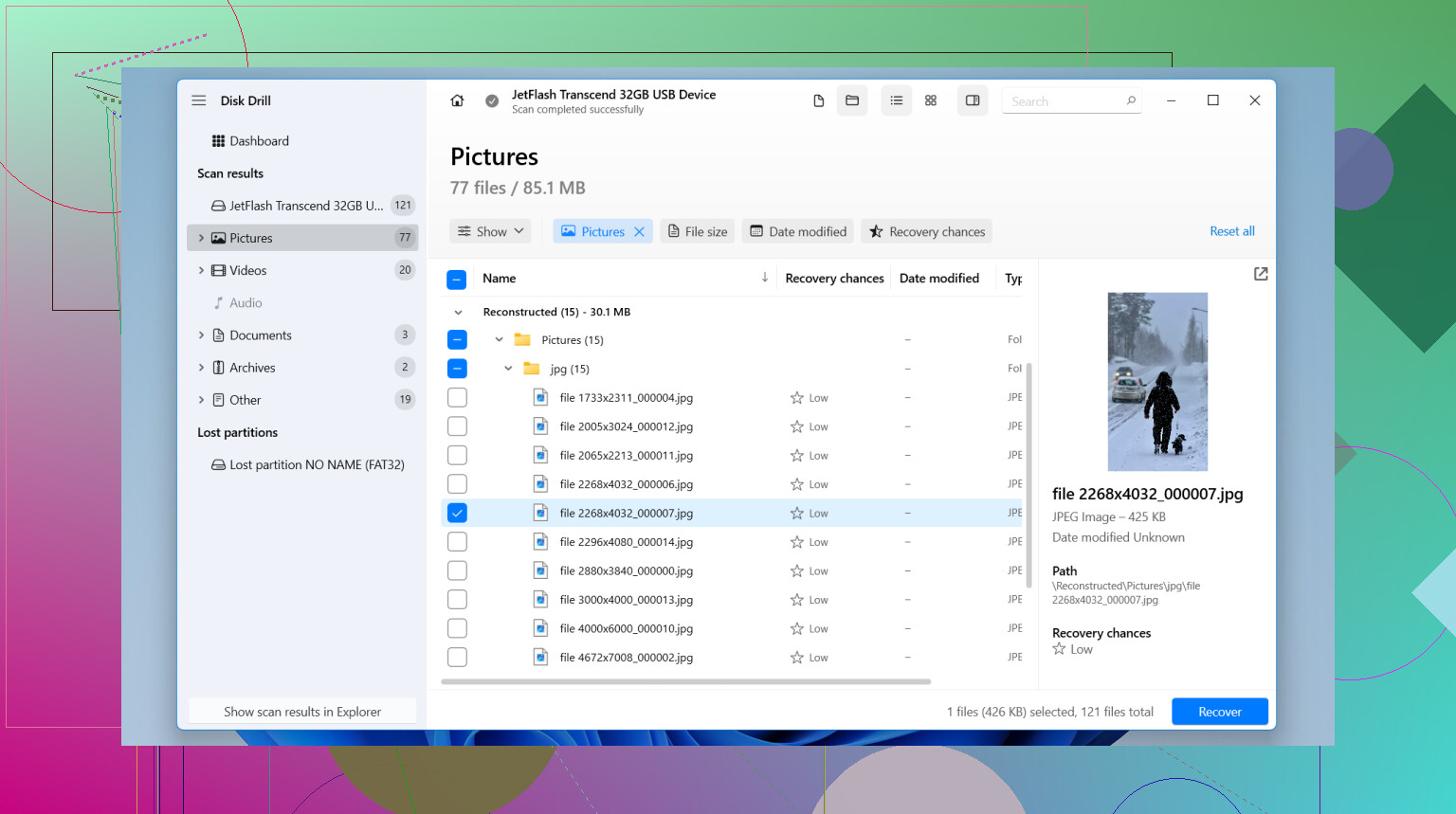Select folder view icon in toolbar
This screenshot has height=814, width=1456.
[852, 100]
